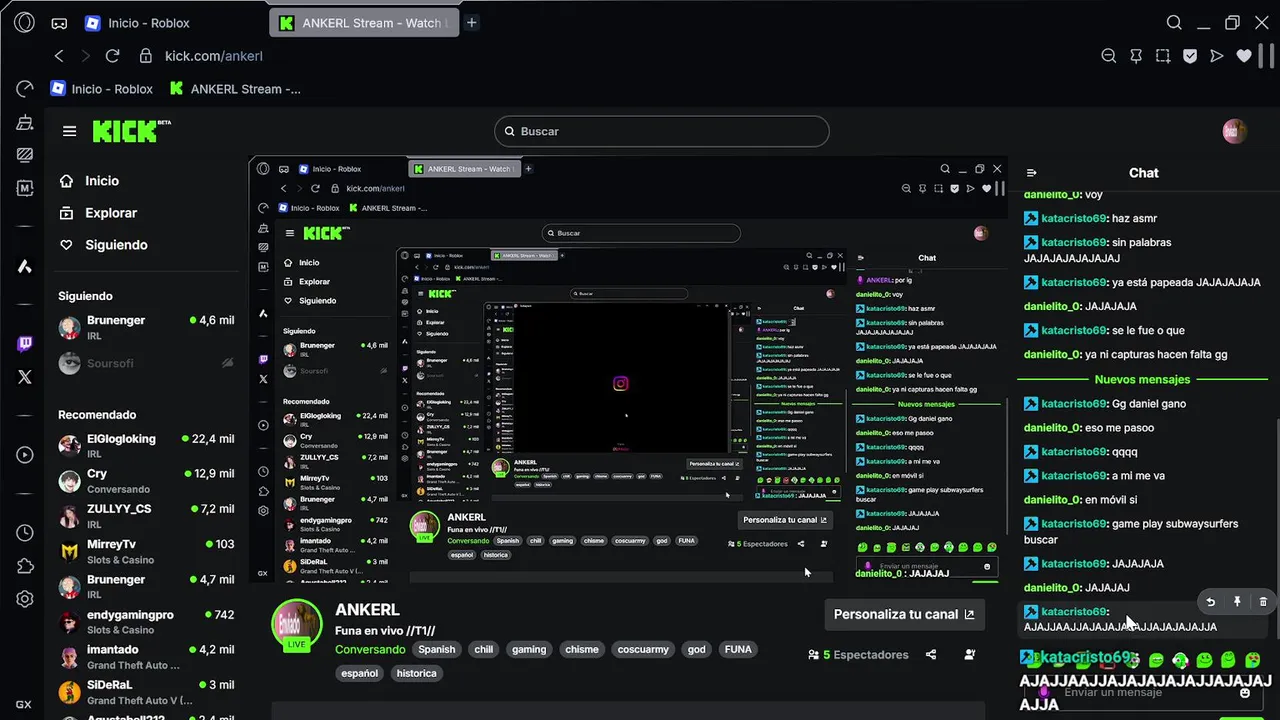Image resolution: width=1280 pixels, height=720 pixels.
Task: Open GX Control speedometer in sidebar
Action: (x=25, y=89)
